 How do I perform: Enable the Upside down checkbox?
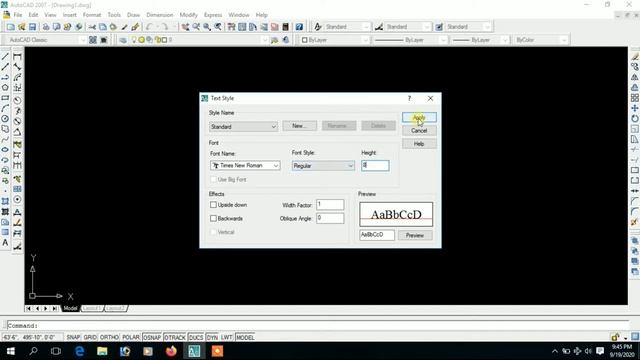(213, 204)
